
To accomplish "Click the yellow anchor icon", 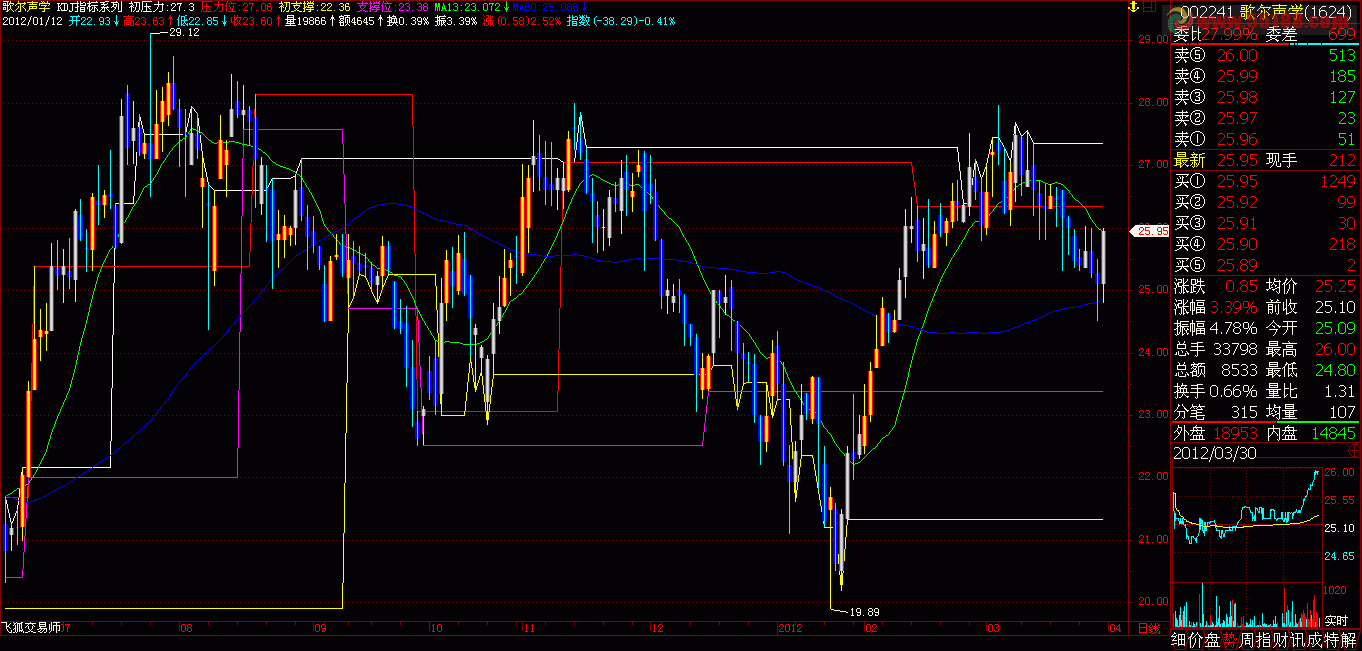I will tap(1131, 8).
